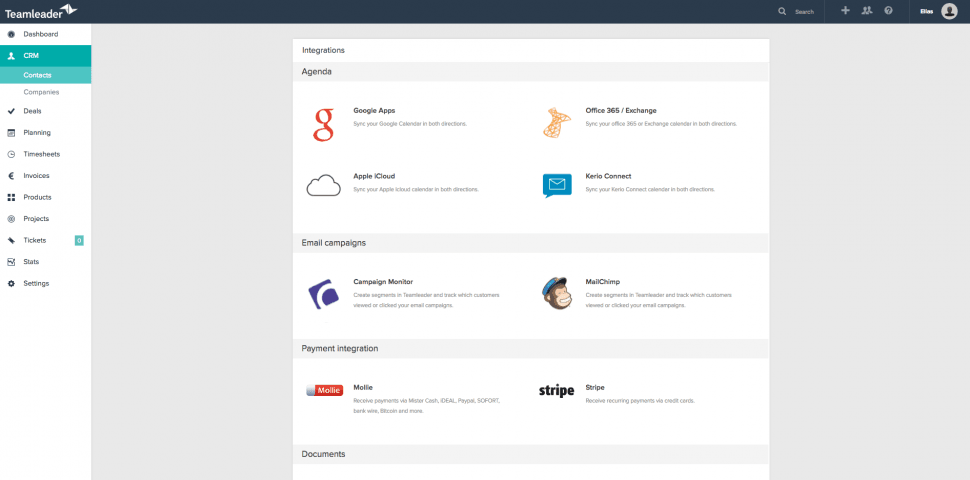Open the Campaign Monitor title link
Image resolution: width=970 pixels, height=480 pixels.
coord(383,282)
